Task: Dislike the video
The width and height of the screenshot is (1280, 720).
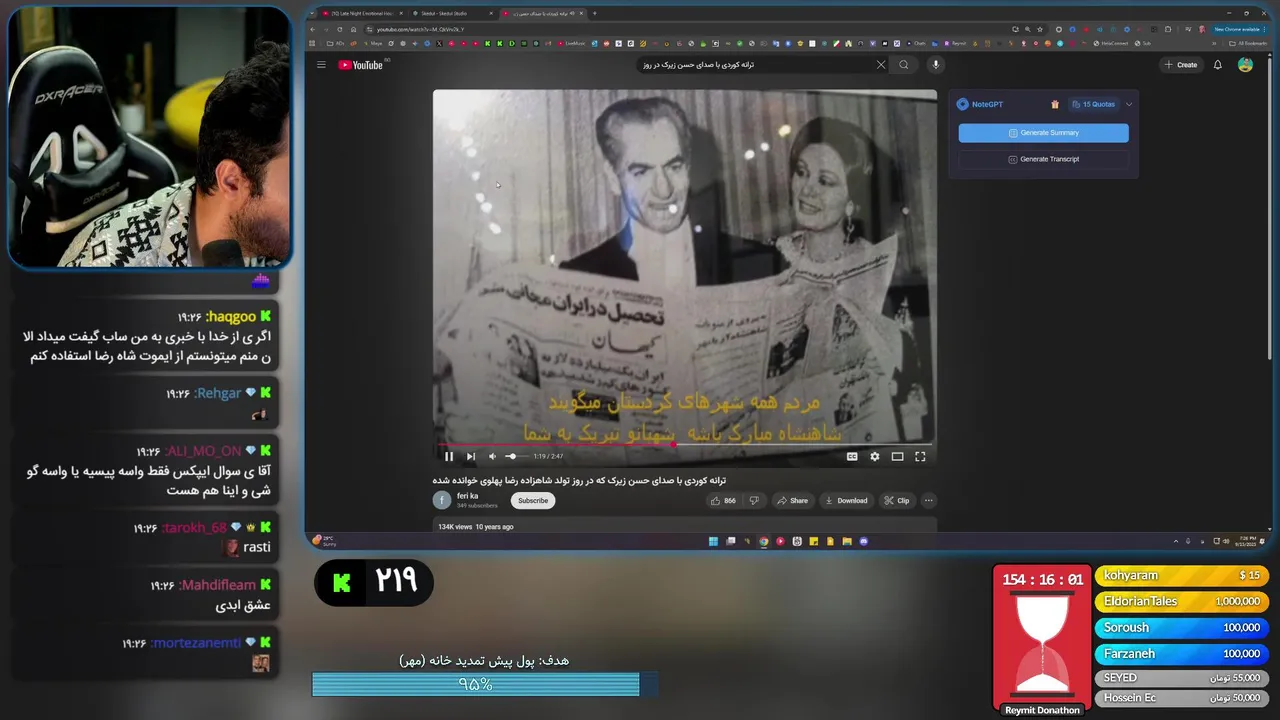Action: coord(754,501)
